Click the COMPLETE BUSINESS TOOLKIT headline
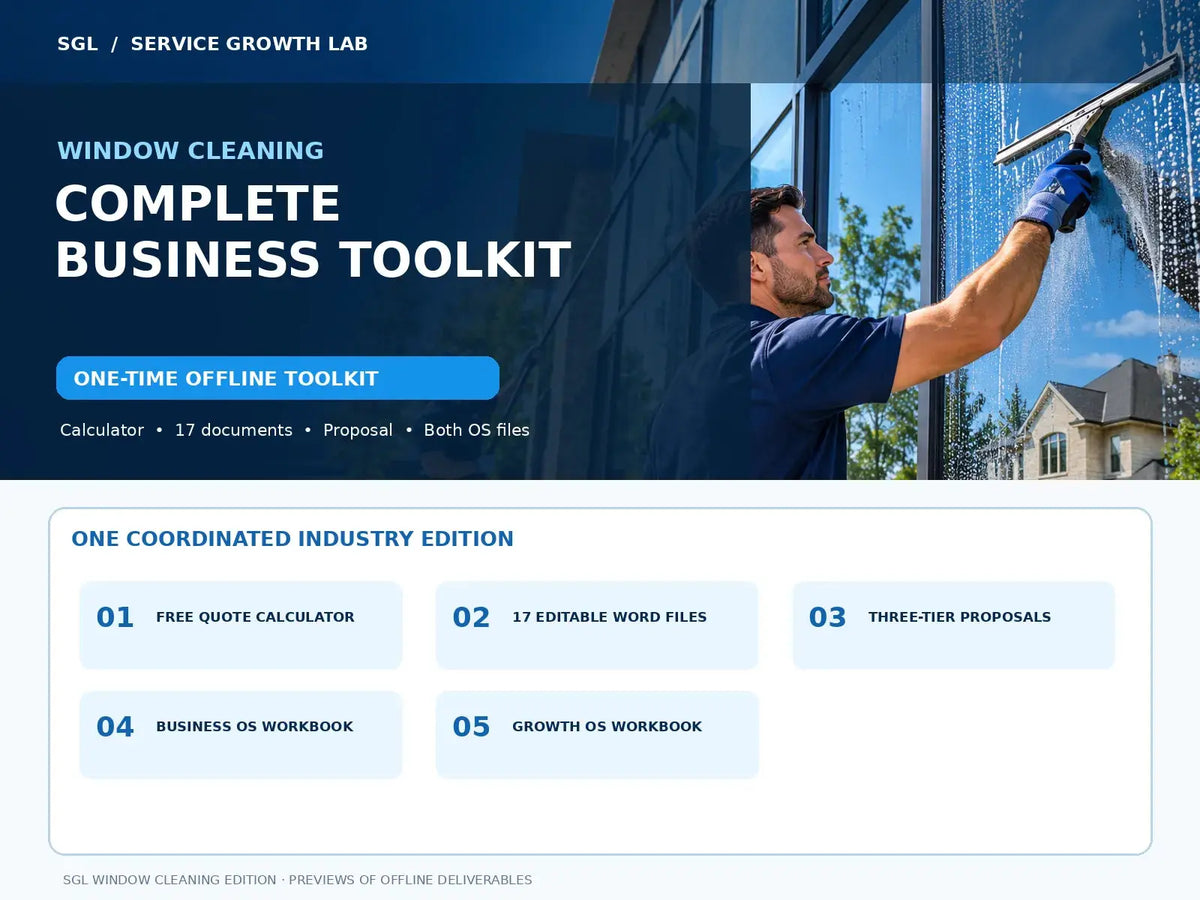This screenshot has height=900, width=1200. click(313, 231)
